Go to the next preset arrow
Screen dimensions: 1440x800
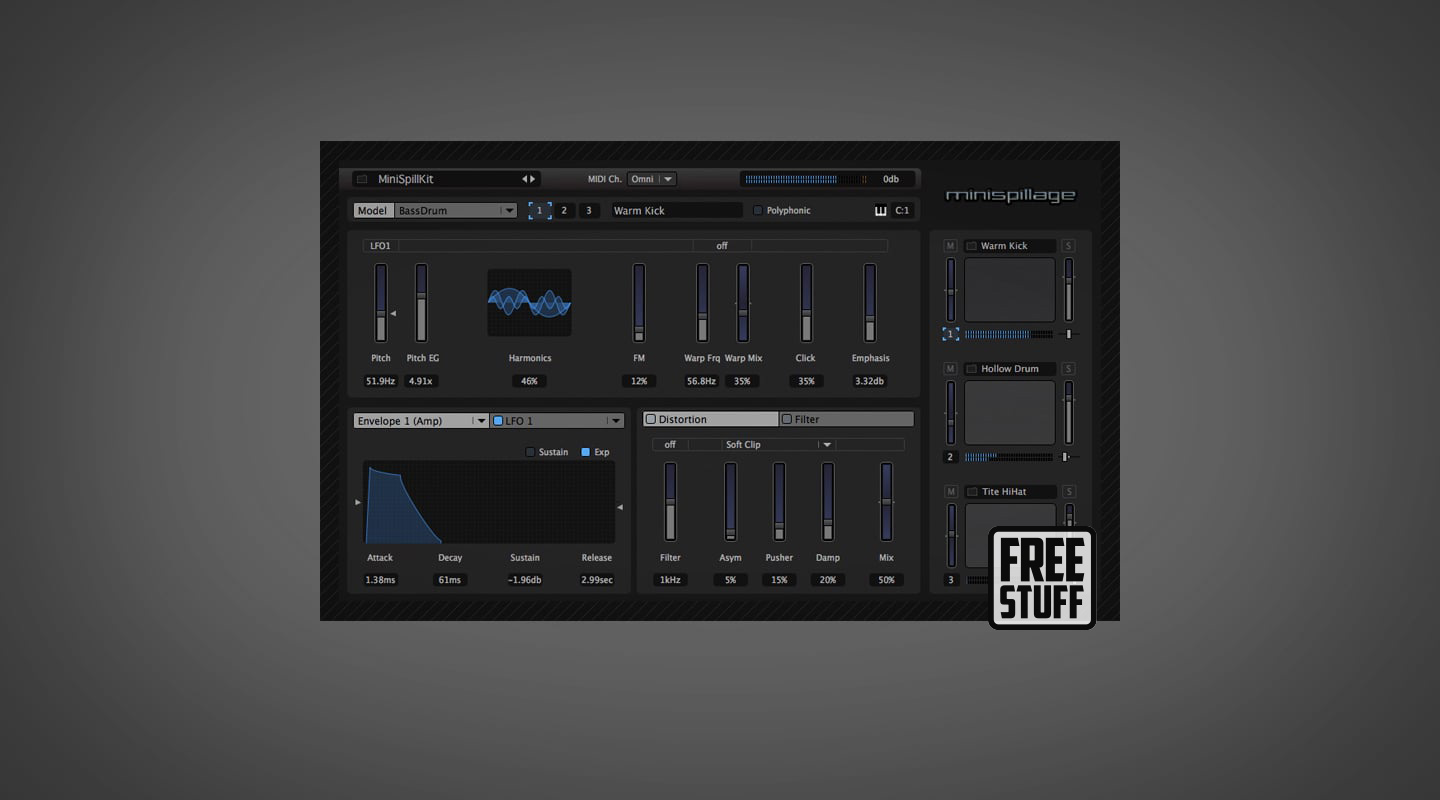(533, 180)
